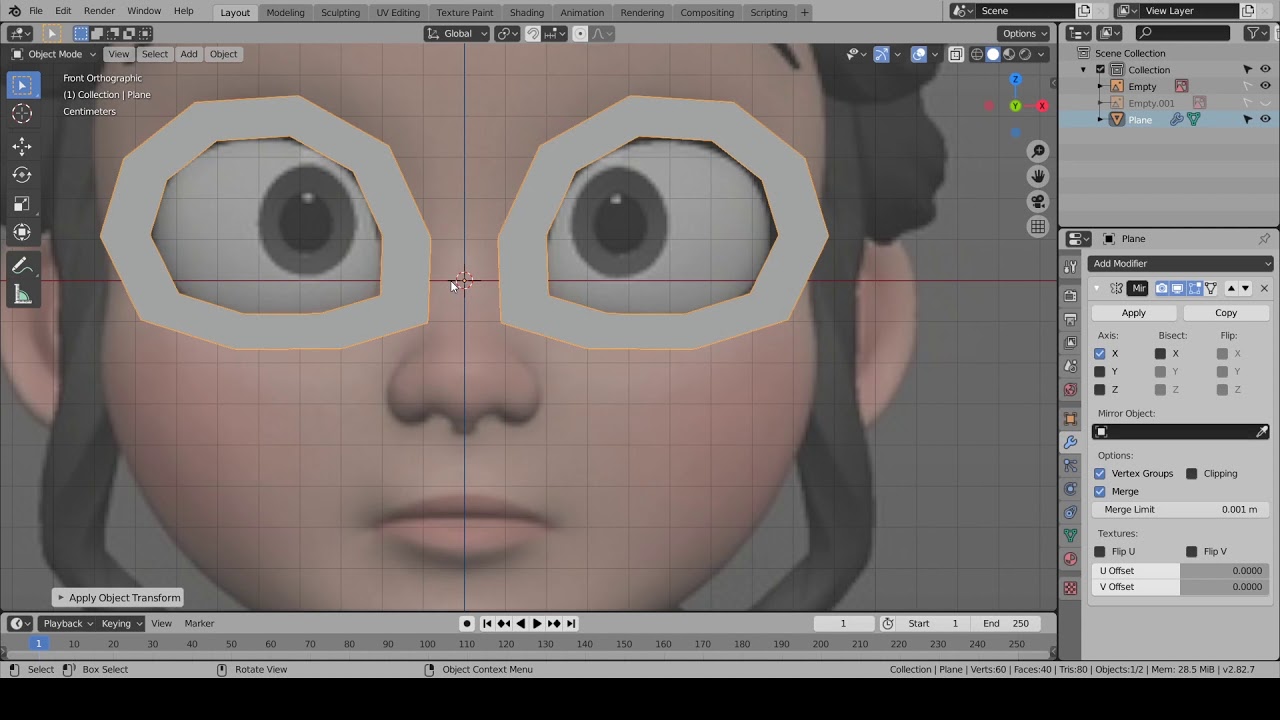Open the Modeling workspace tab

click(285, 13)
